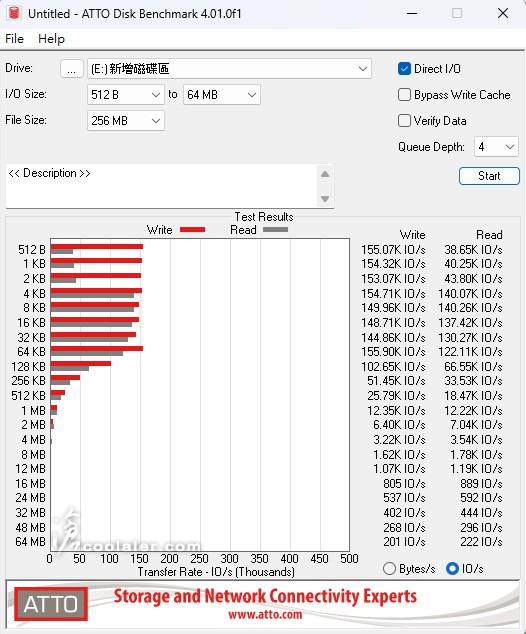The width and height of the screenshot is (526, 634).
Task: Enable Bypass Write Cache
Action: tap(404, 95)
